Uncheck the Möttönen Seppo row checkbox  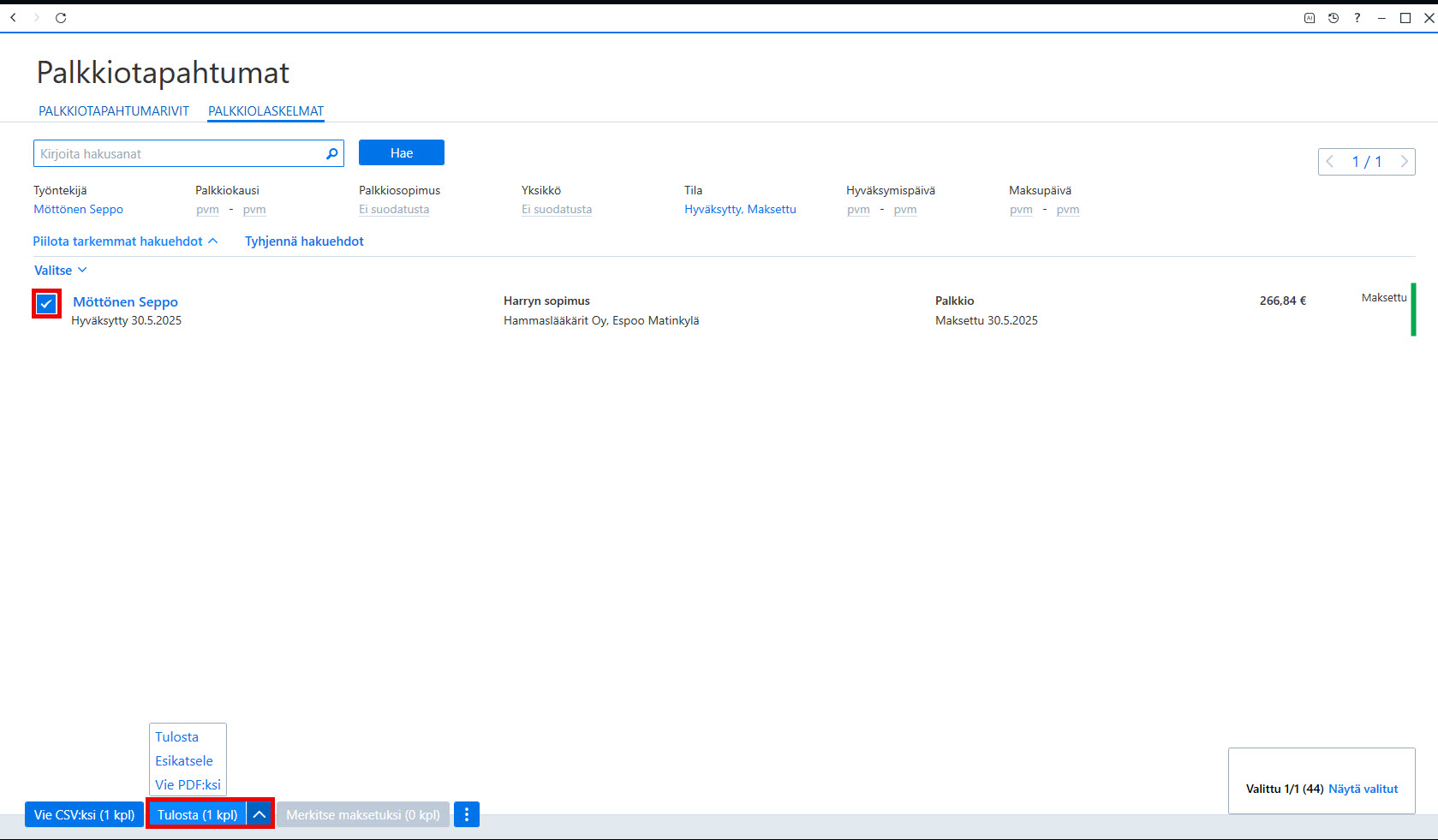(46, 303)
